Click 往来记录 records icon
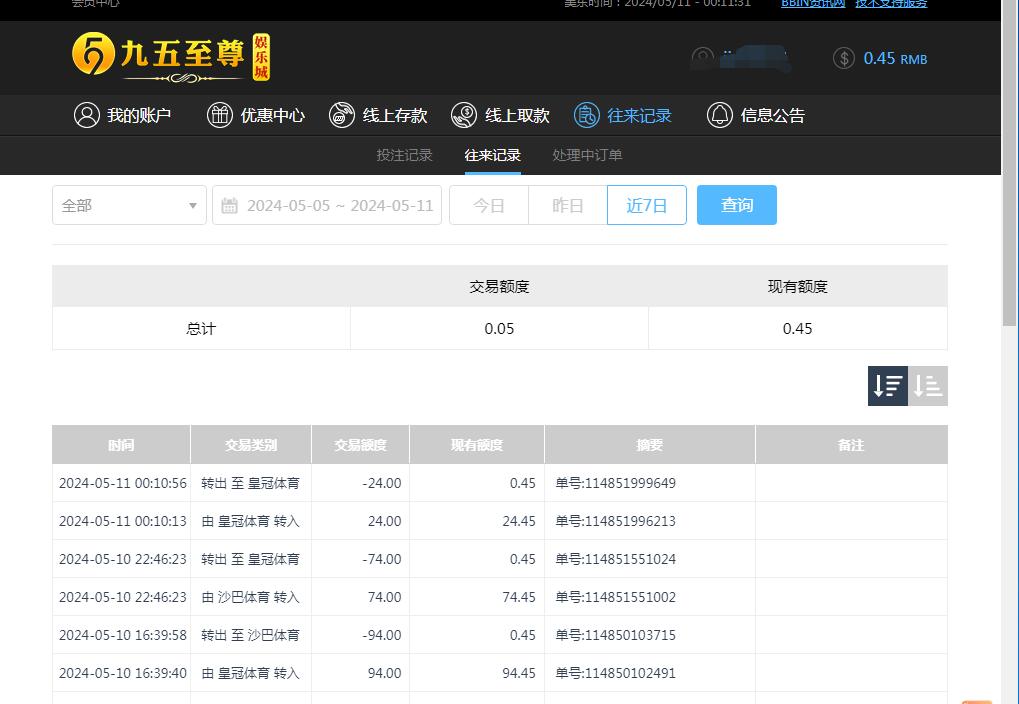Image resolution: width=1019 pixels, height=704 pixels. 587,115
